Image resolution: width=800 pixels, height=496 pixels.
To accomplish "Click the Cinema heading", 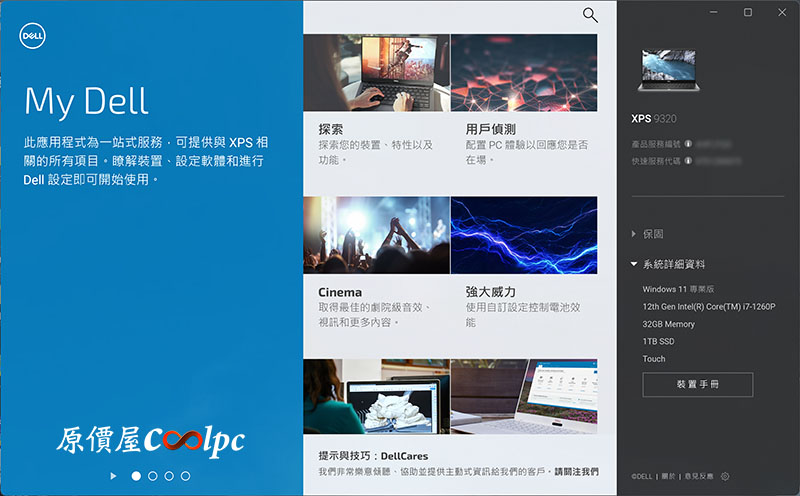I will tap(340, 292).
